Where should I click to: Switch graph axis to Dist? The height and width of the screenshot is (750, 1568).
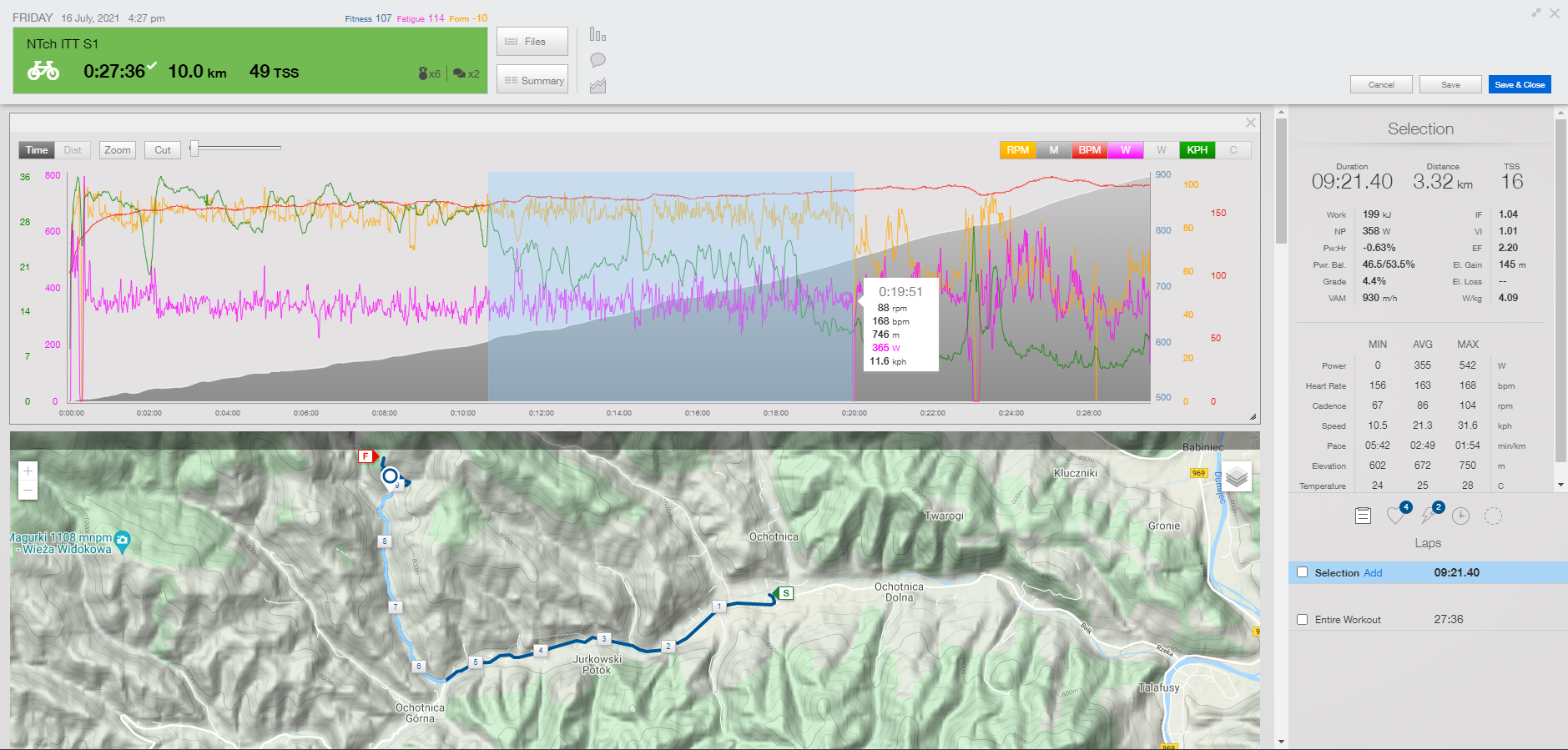[73, 150]
